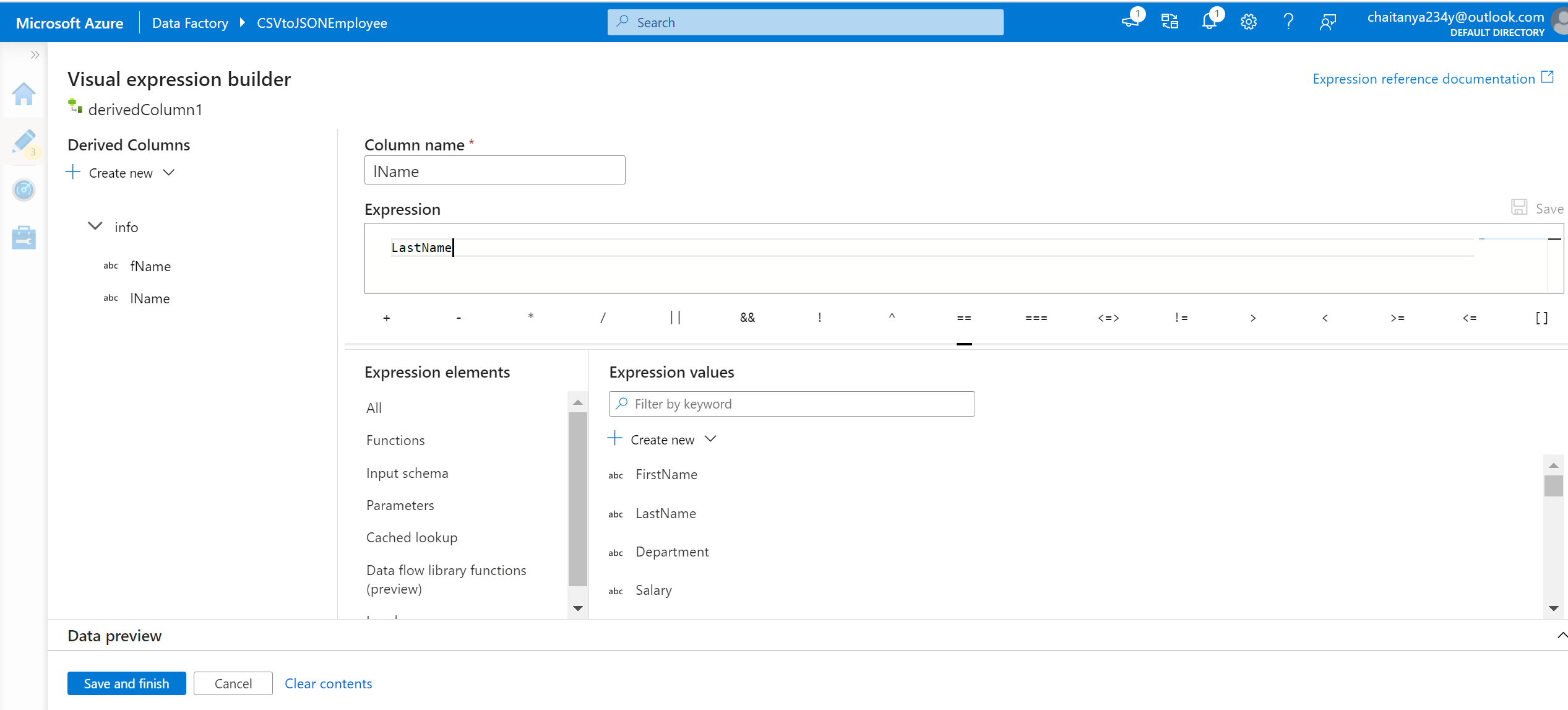Insert the NOT exclamation operator

tap(820, 318)
